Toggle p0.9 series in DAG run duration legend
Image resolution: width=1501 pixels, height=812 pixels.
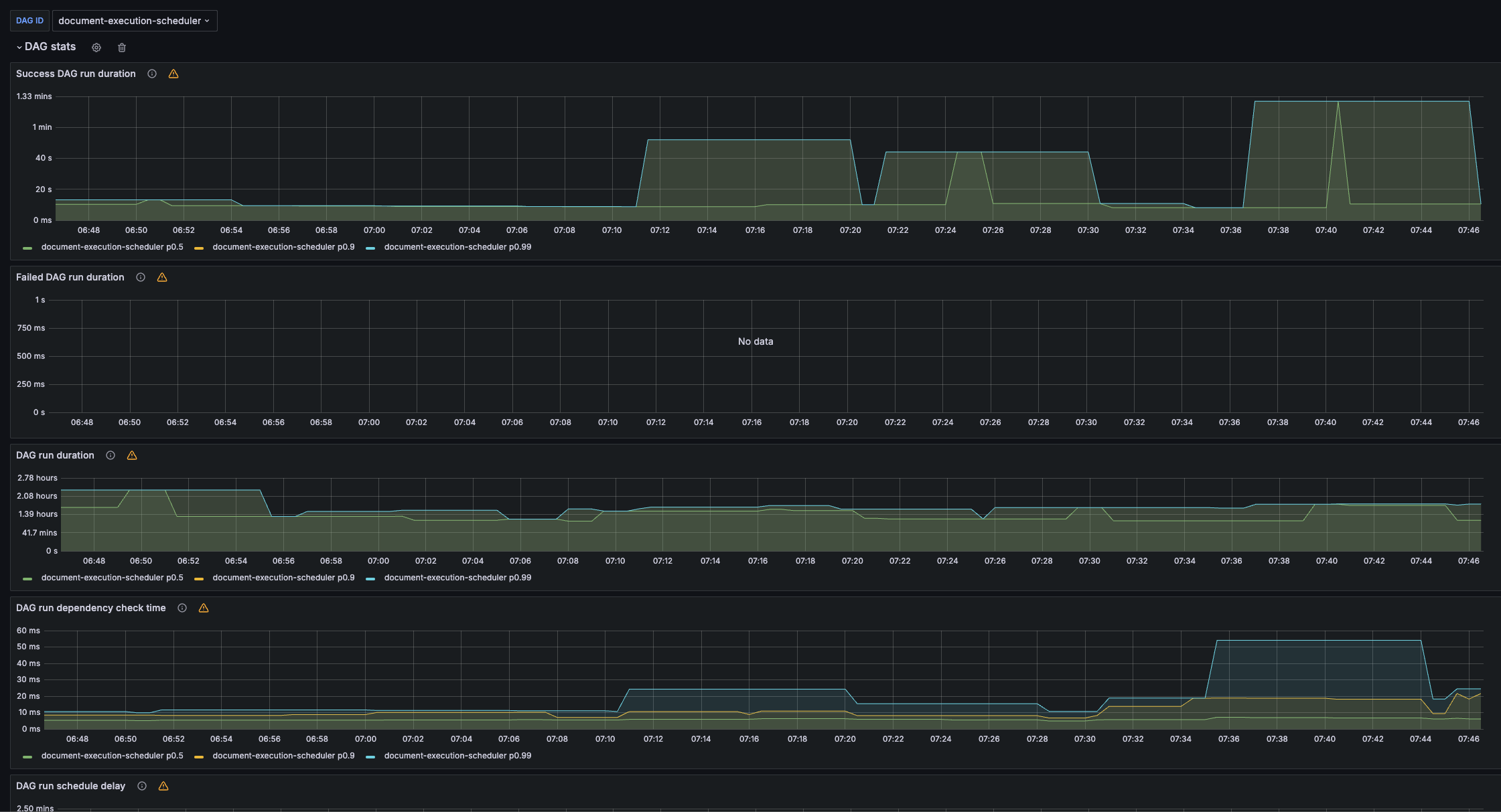pyautogui.click(x=283, y=578)
